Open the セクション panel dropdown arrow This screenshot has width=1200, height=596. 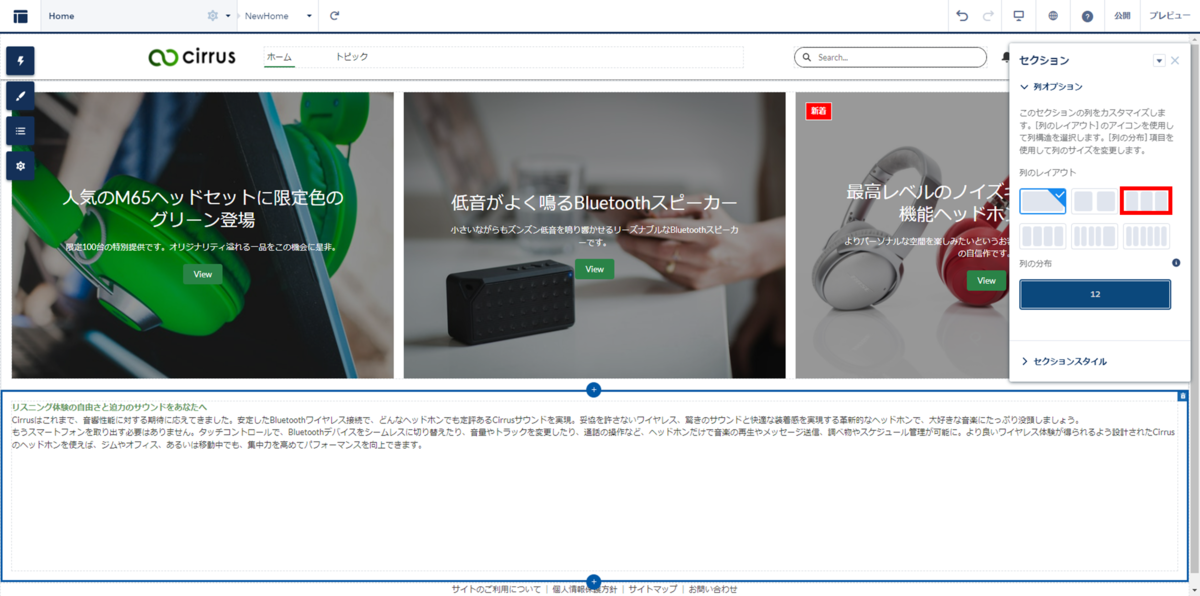[1159, 61]
